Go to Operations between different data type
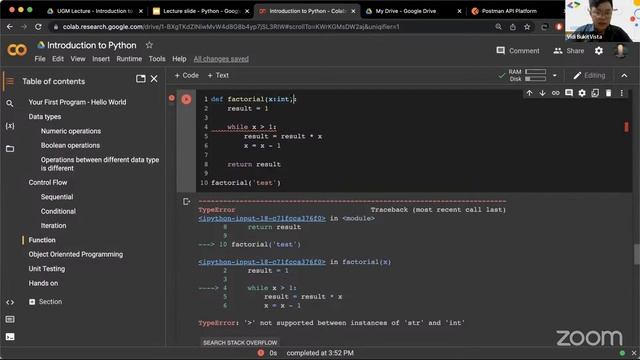This screenshot has height=360, width=640. tap(100, 164)
